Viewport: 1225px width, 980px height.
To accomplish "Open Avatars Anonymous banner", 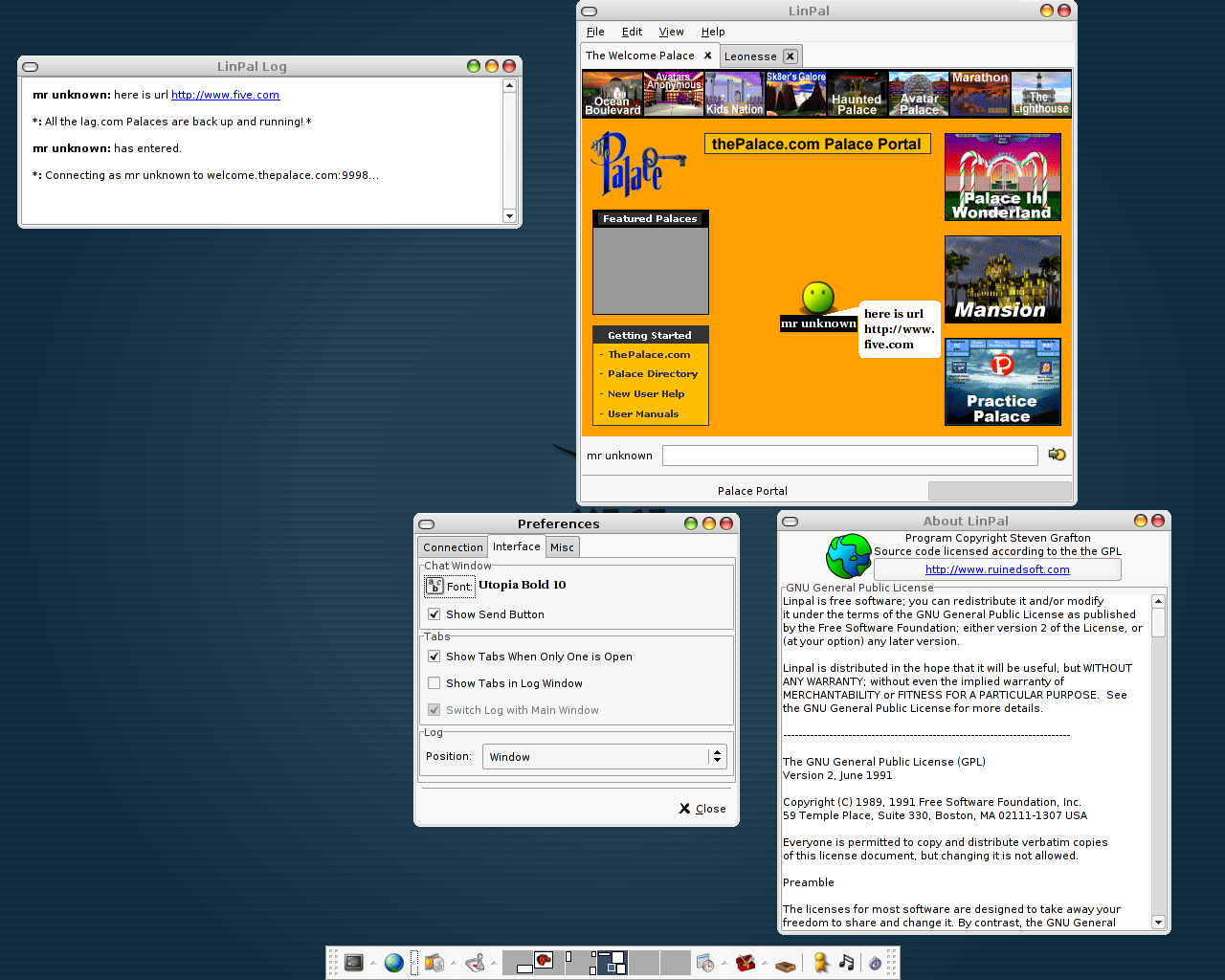I will tap(674, 94).
